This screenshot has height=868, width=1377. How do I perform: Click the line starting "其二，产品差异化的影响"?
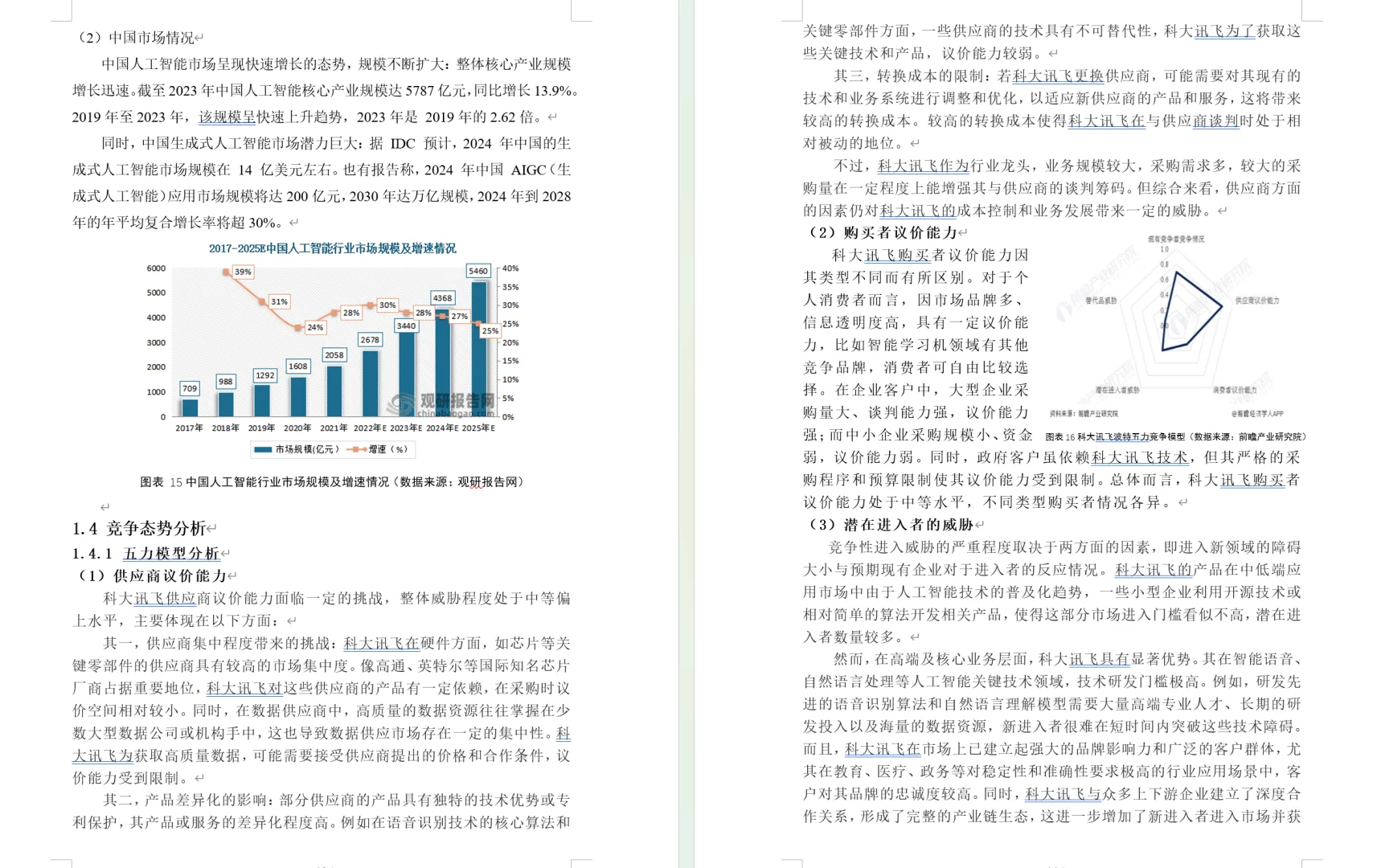pyautogui.click(x=337, y=800)
